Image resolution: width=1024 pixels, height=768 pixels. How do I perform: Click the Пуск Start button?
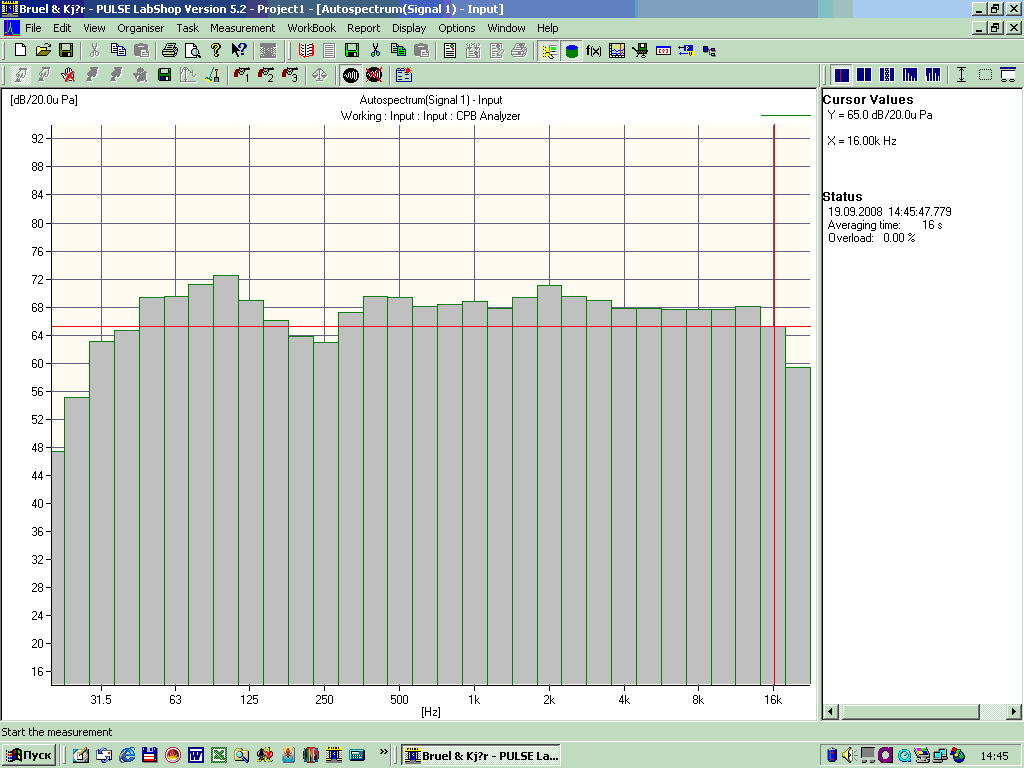point(29,755)
